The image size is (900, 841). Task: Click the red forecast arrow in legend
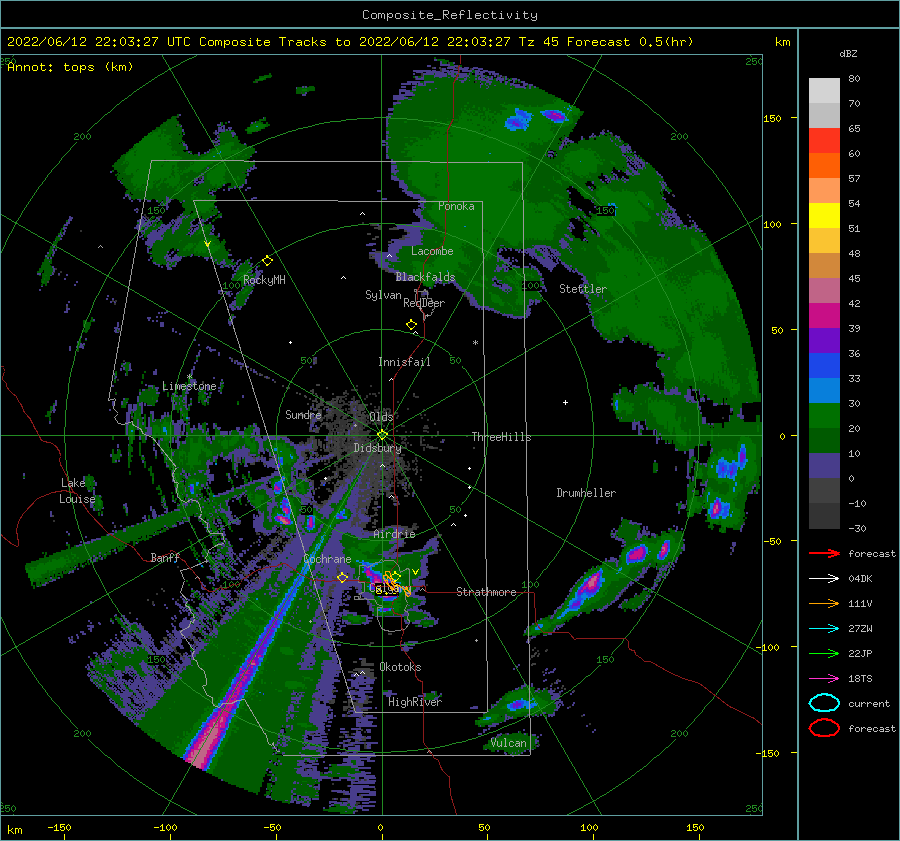pyautogui.click(x=824, y=553)
